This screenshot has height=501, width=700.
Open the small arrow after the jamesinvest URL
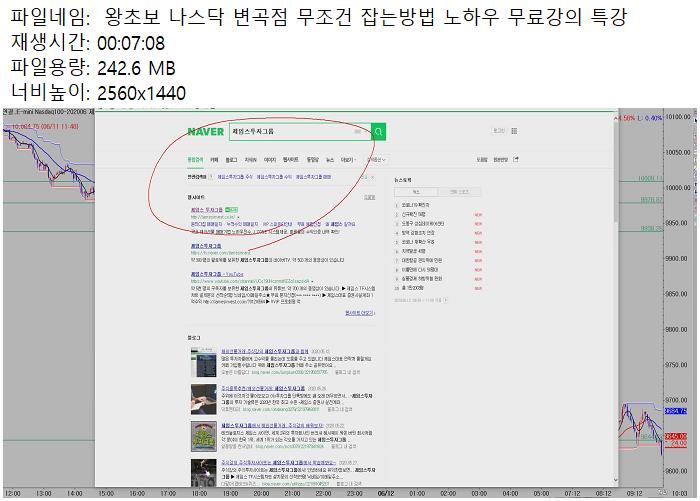point(238,217)
